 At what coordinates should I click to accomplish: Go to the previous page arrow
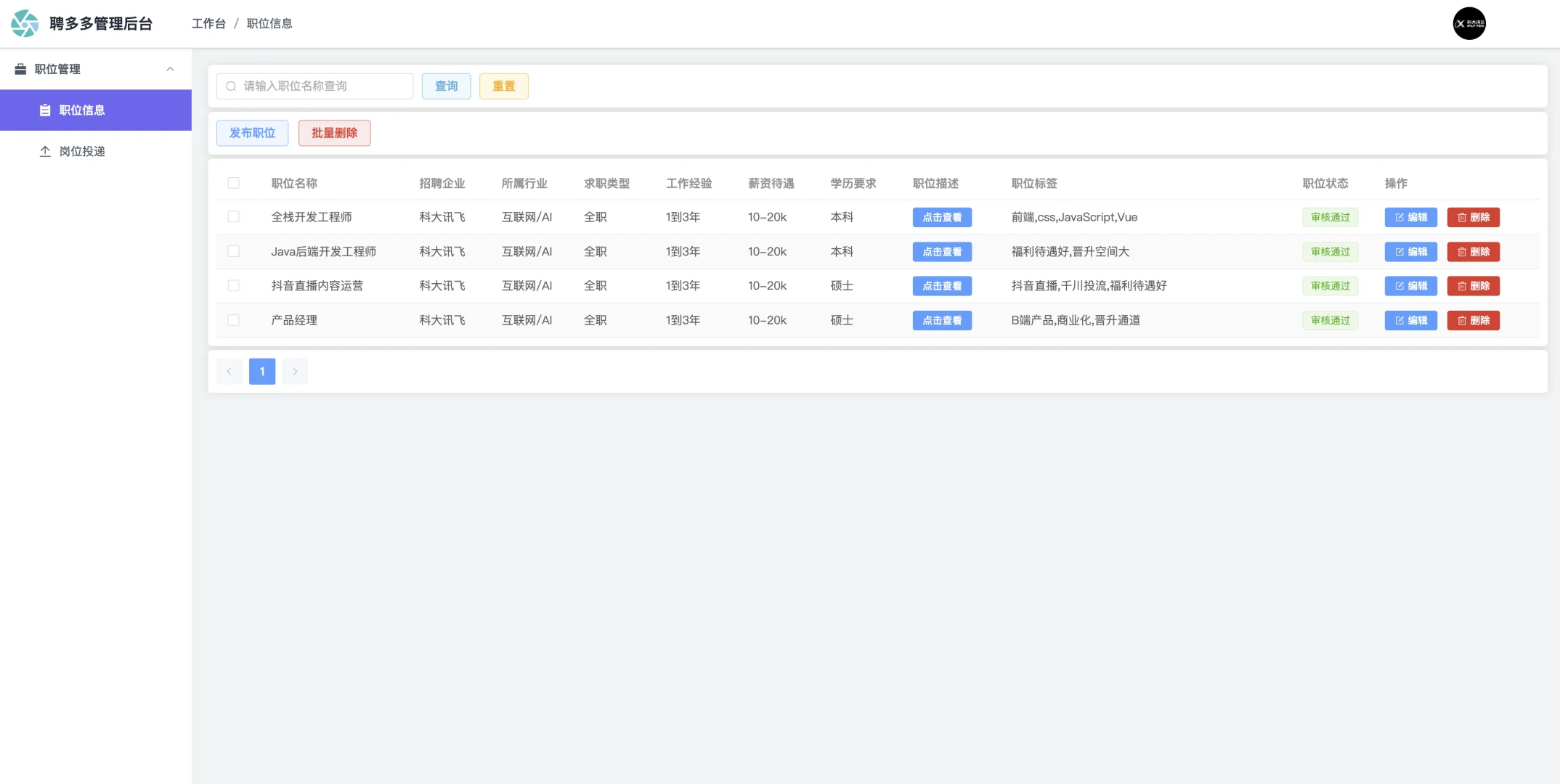click(229, 371)
